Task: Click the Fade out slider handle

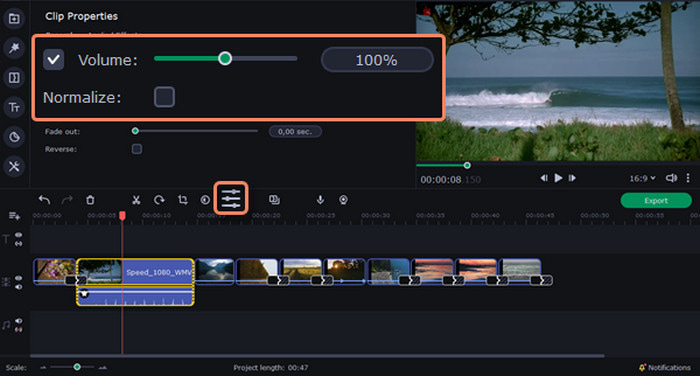Action: [x=135, y=131]
